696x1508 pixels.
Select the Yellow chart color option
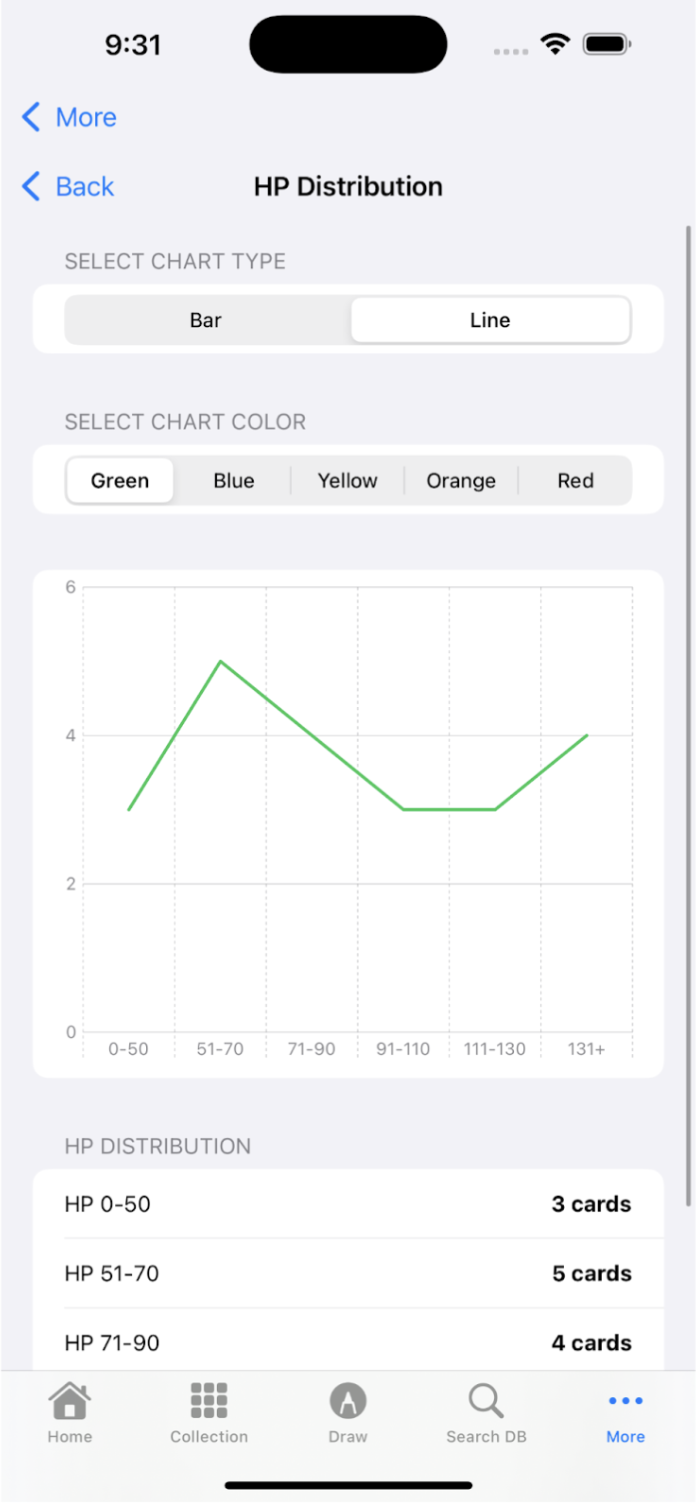(347, 481)
